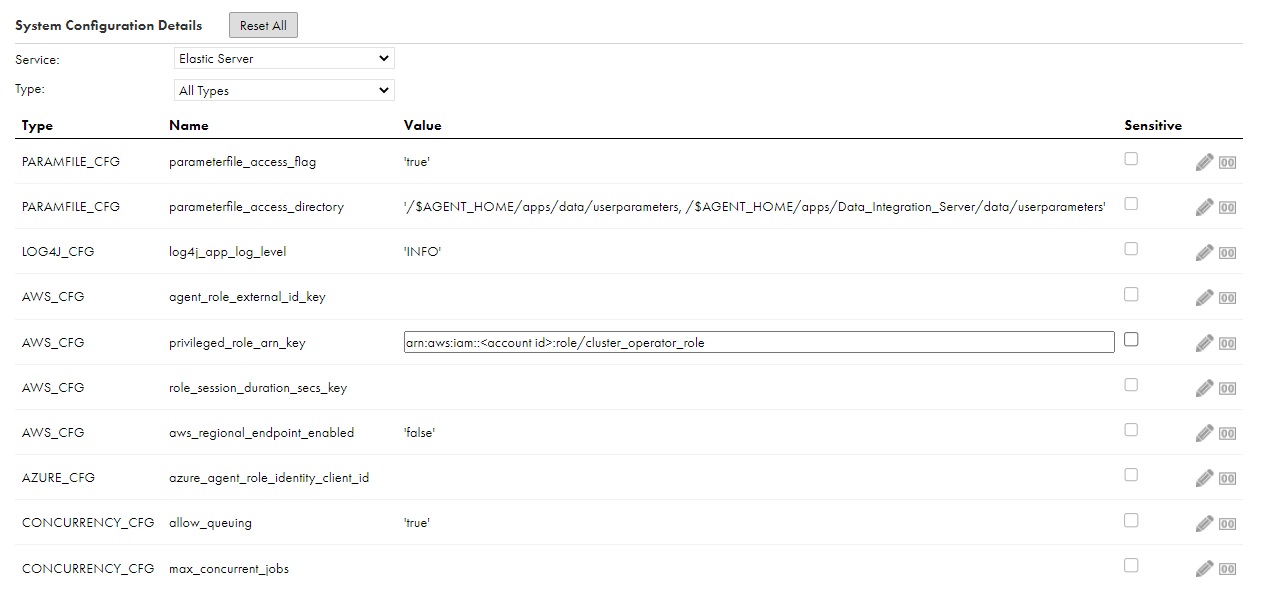Click the AZURE_CFG type cell
Viewport: 1261px width, 598px height.
[x=58, y=478]
